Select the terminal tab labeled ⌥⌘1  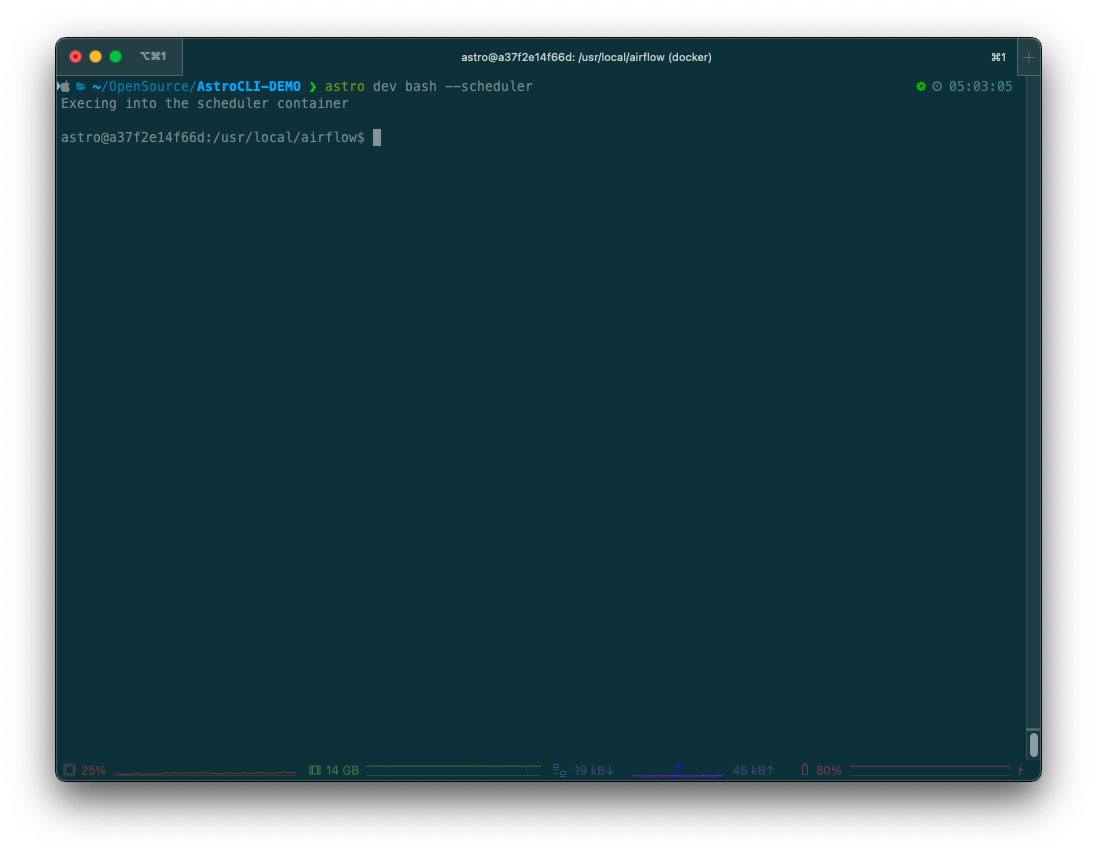pyautogui.click(x=153, y=56)
